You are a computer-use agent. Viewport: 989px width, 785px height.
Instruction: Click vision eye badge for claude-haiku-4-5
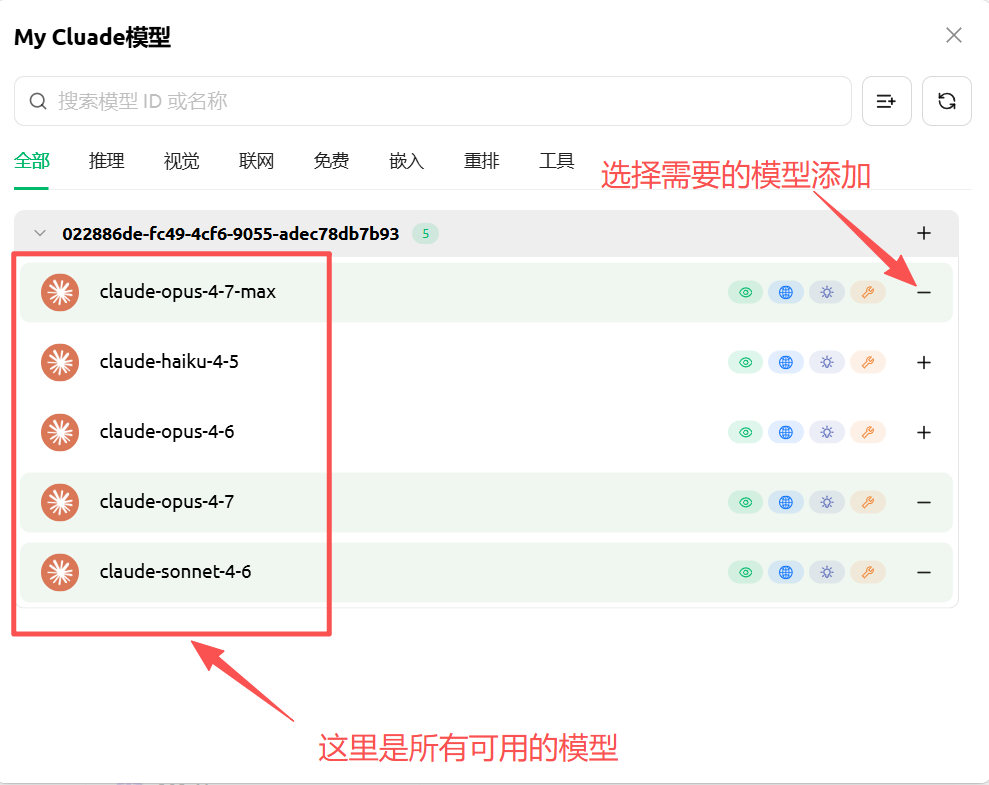coord(746,363)
